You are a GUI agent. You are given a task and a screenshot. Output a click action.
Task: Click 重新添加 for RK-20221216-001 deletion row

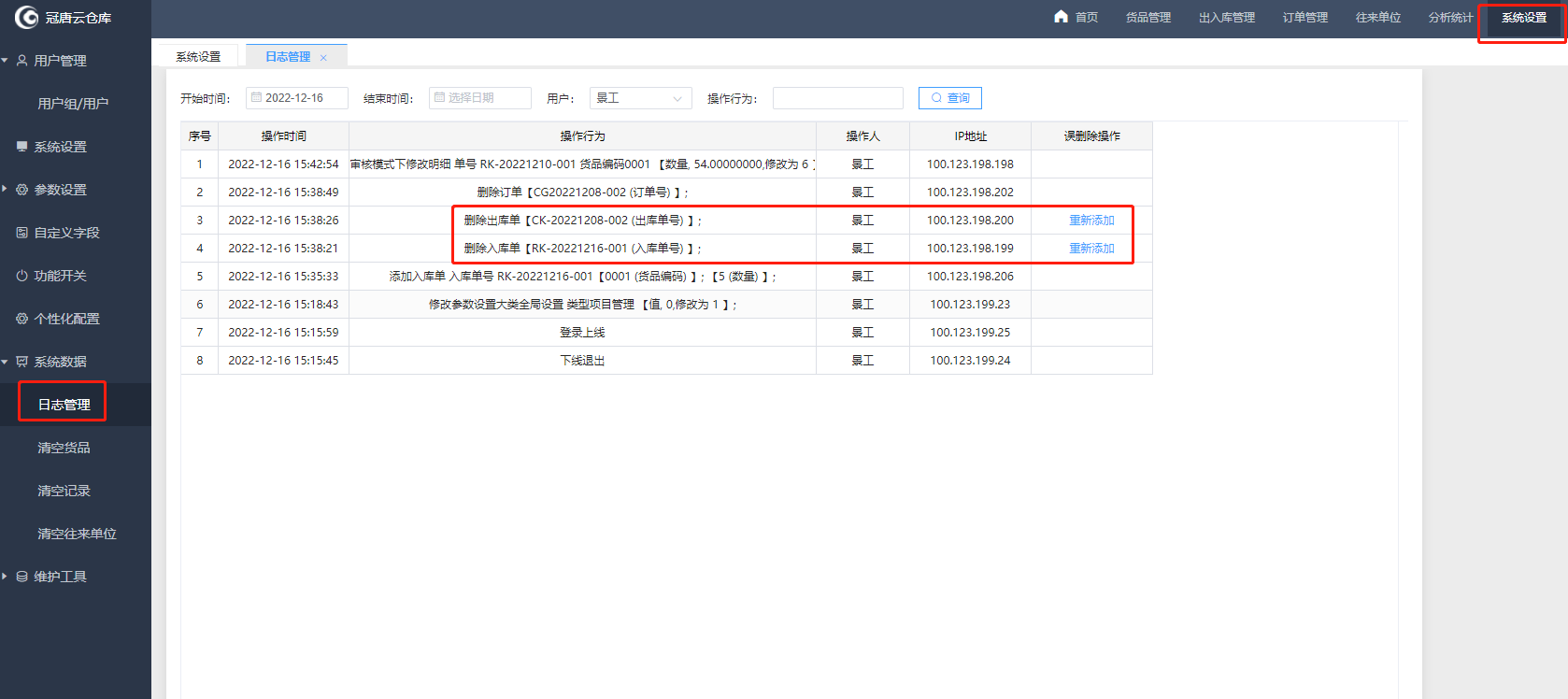click(x=1091, y=248)
